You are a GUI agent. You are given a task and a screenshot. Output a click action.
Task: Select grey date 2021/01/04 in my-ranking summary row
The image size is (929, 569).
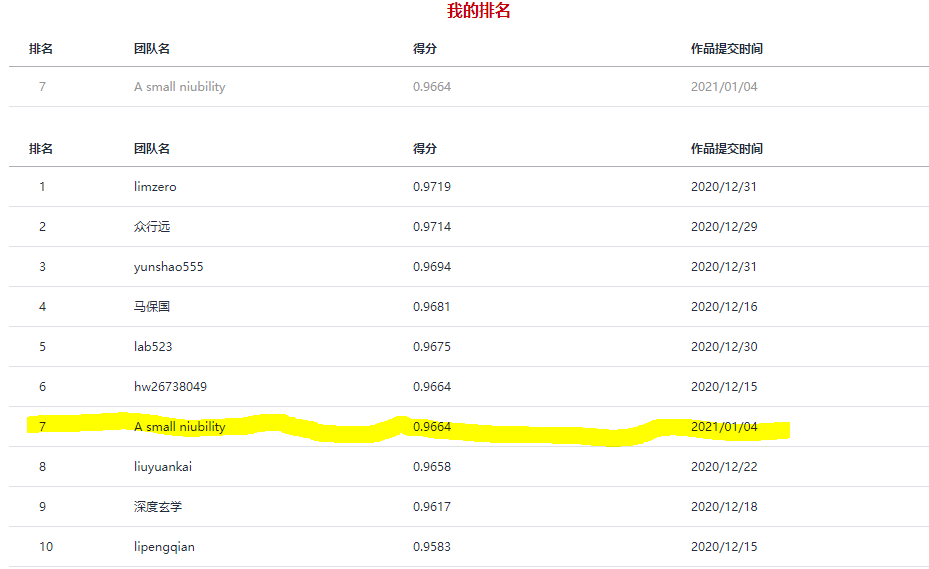pos(724,87)
